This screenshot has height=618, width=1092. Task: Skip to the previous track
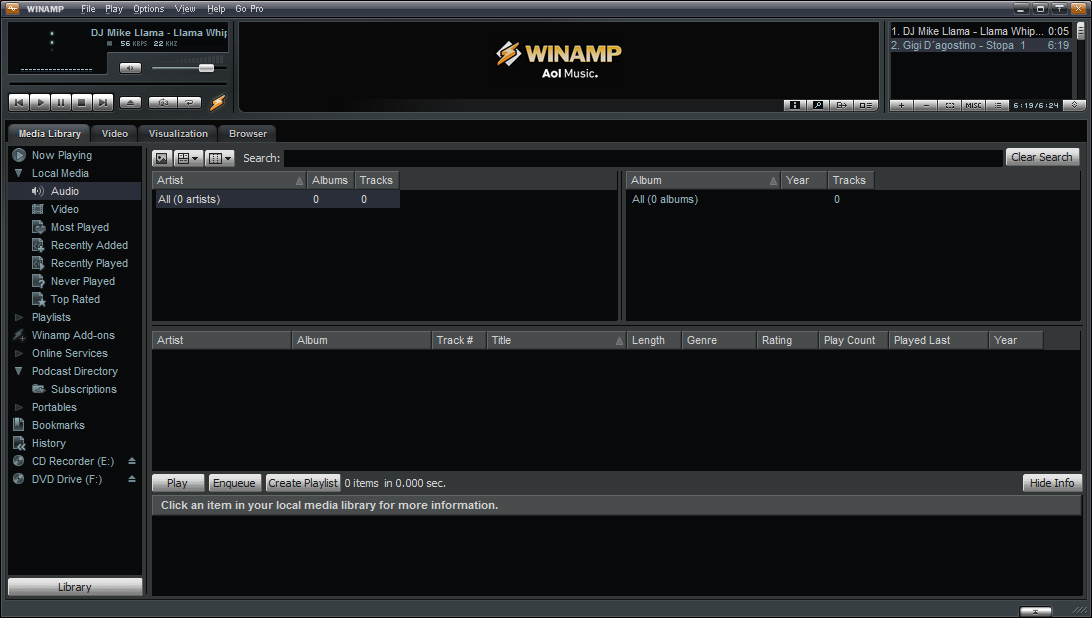point(19,102)
